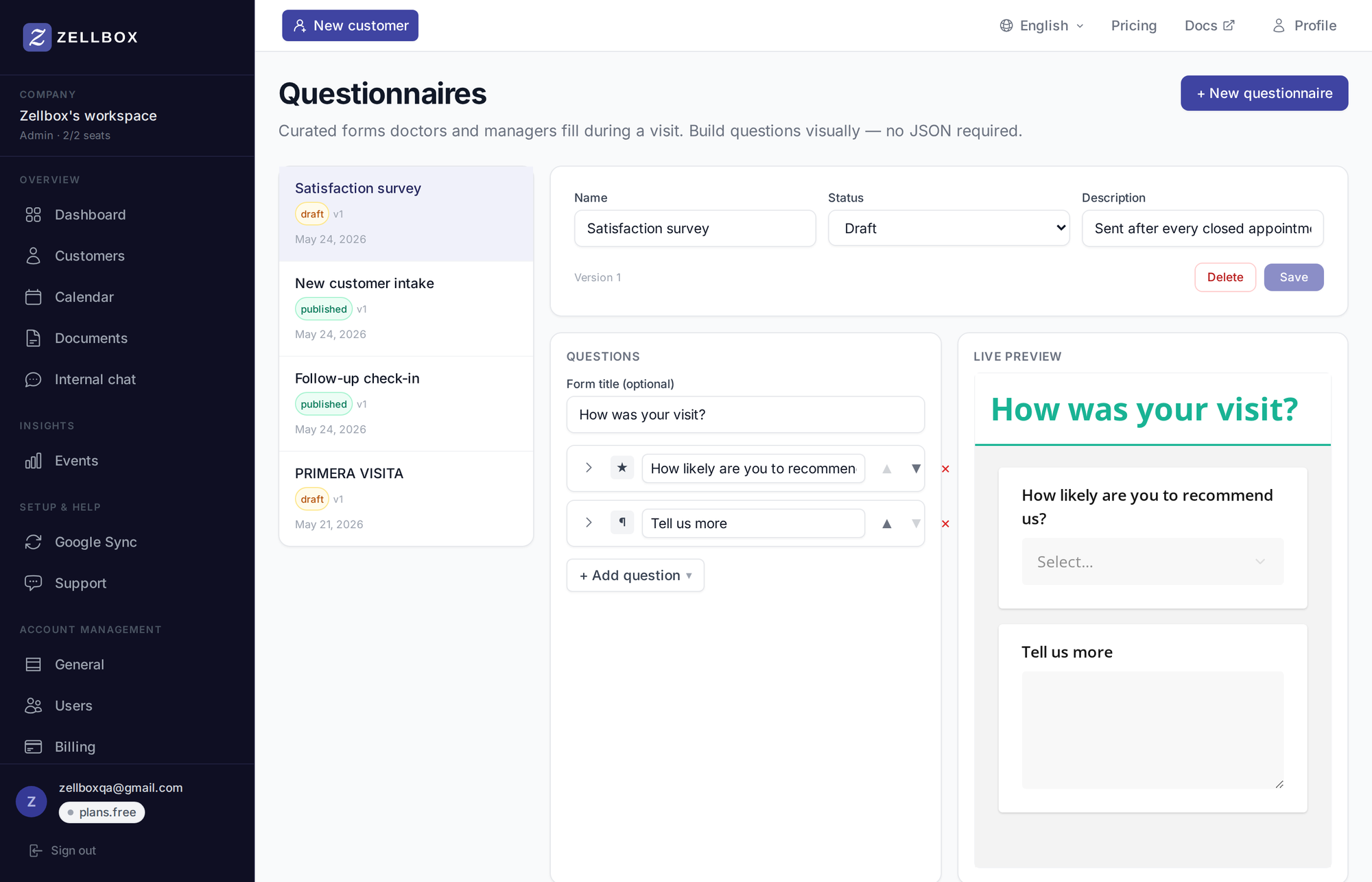Open the Customers page
Image resolution: width=1372 pixels, height=882 pixels.
pos(90,256)
